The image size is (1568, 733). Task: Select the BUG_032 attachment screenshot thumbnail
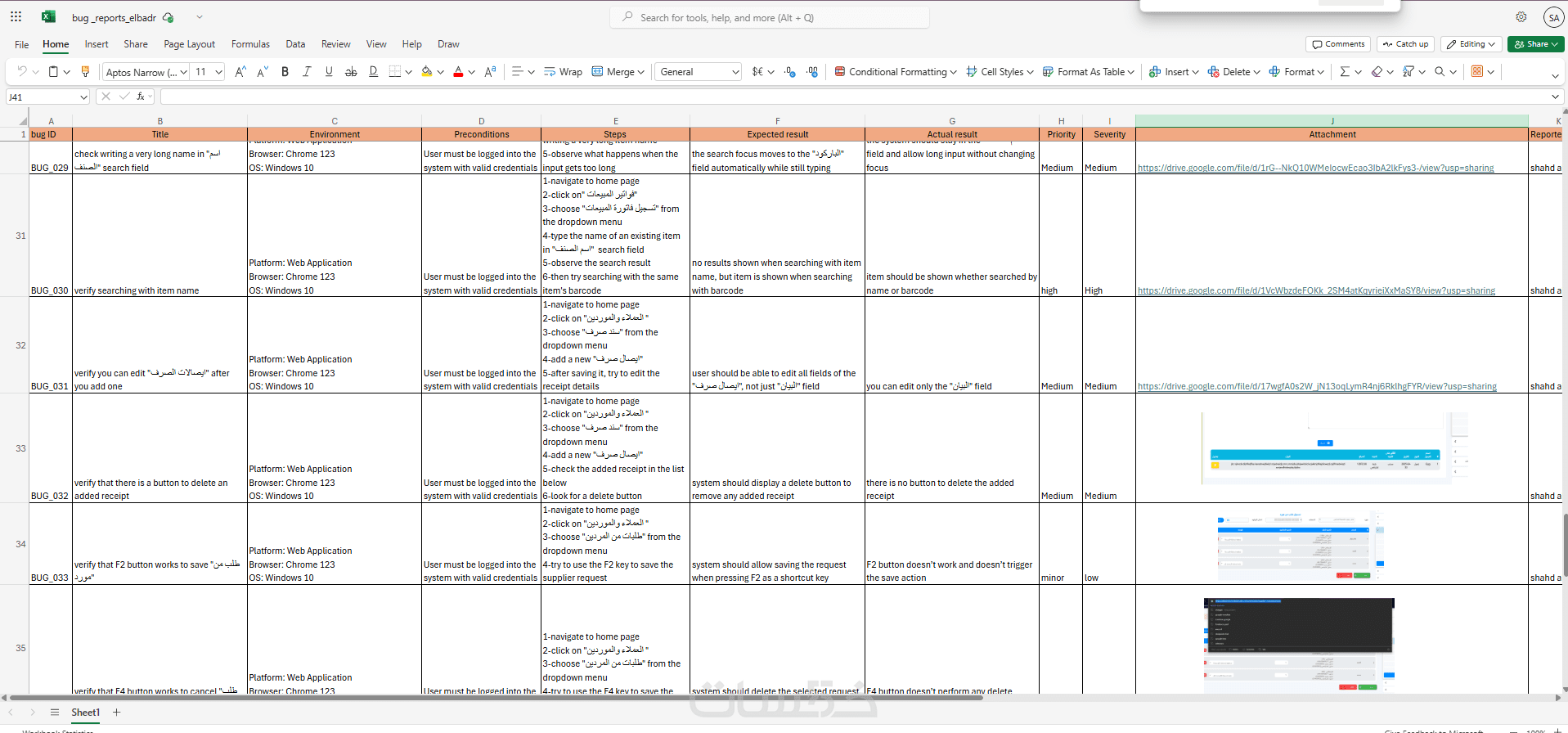point(1333,447)
